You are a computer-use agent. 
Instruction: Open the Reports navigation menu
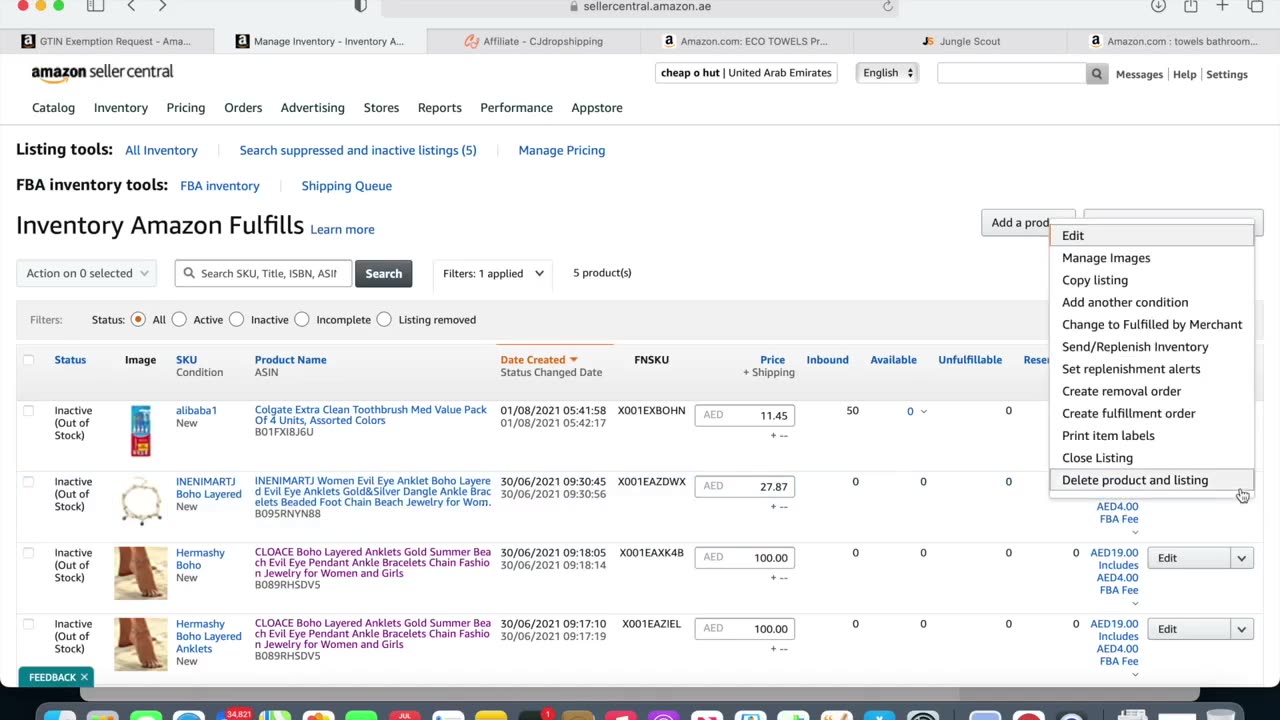439,108
